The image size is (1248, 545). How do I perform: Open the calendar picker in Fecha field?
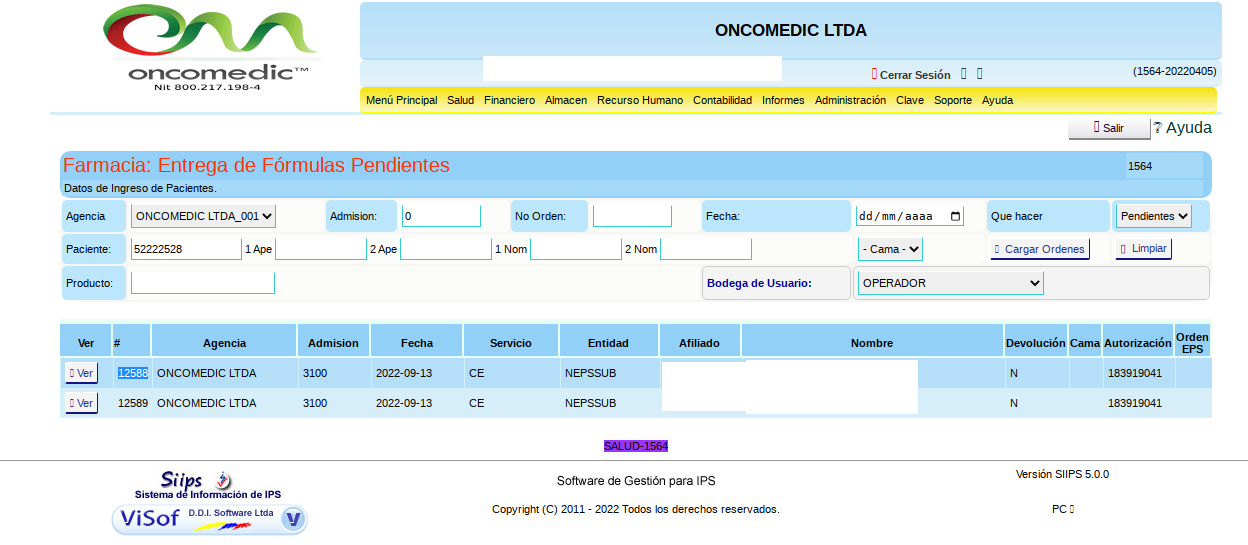(x=955, y=216)
